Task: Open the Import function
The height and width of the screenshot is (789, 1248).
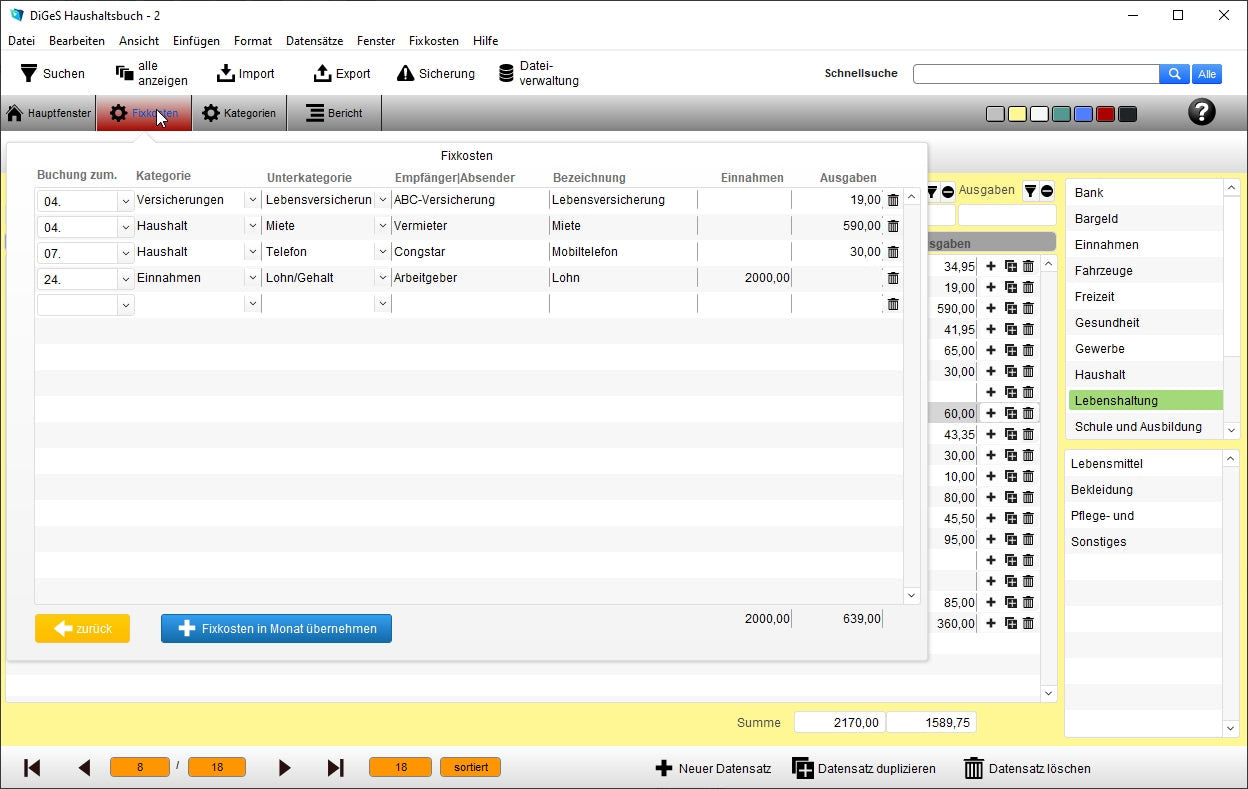Action: 226,73
